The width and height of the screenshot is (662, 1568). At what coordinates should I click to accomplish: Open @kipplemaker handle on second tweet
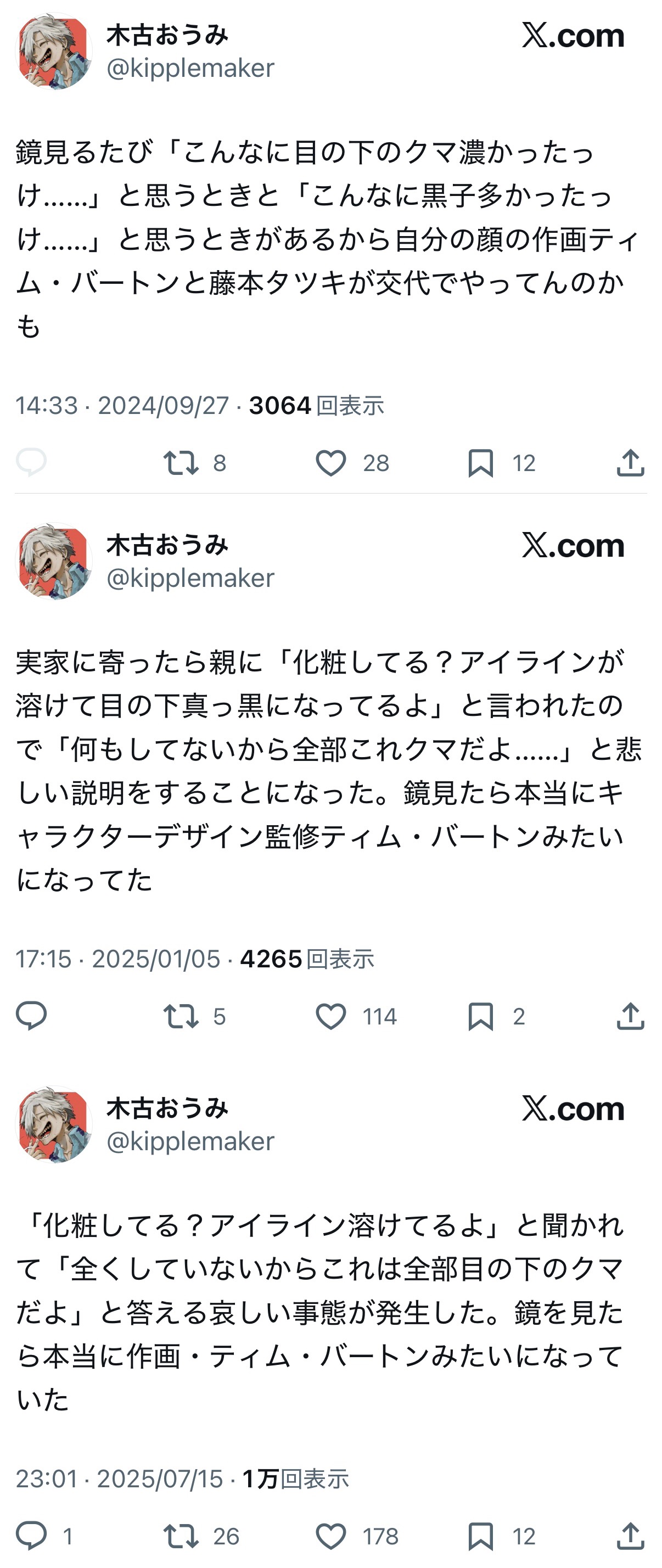pos(190,578)
